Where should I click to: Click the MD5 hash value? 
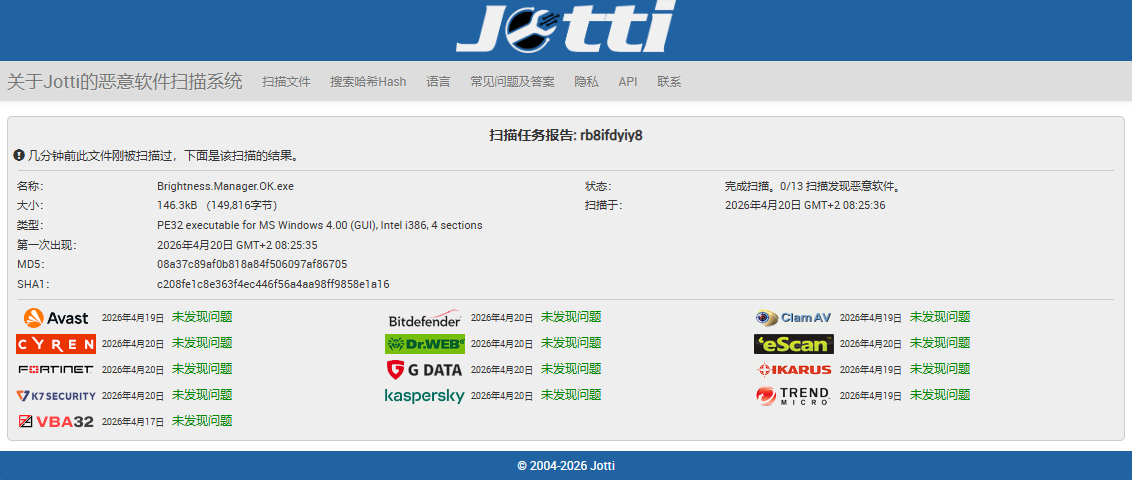click(x=252, y=264)
